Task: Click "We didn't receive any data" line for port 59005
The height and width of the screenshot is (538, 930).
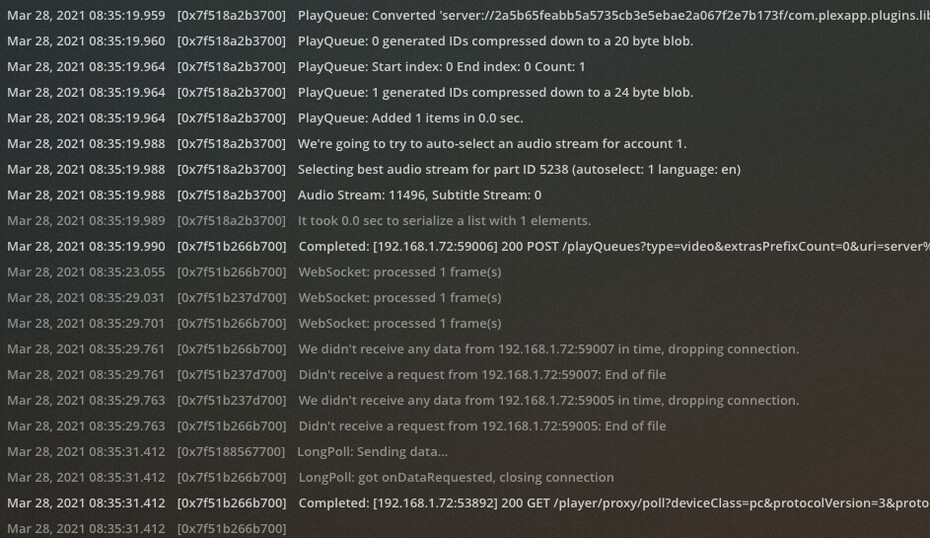Action: pyautogui.click(x=548, y=401)
